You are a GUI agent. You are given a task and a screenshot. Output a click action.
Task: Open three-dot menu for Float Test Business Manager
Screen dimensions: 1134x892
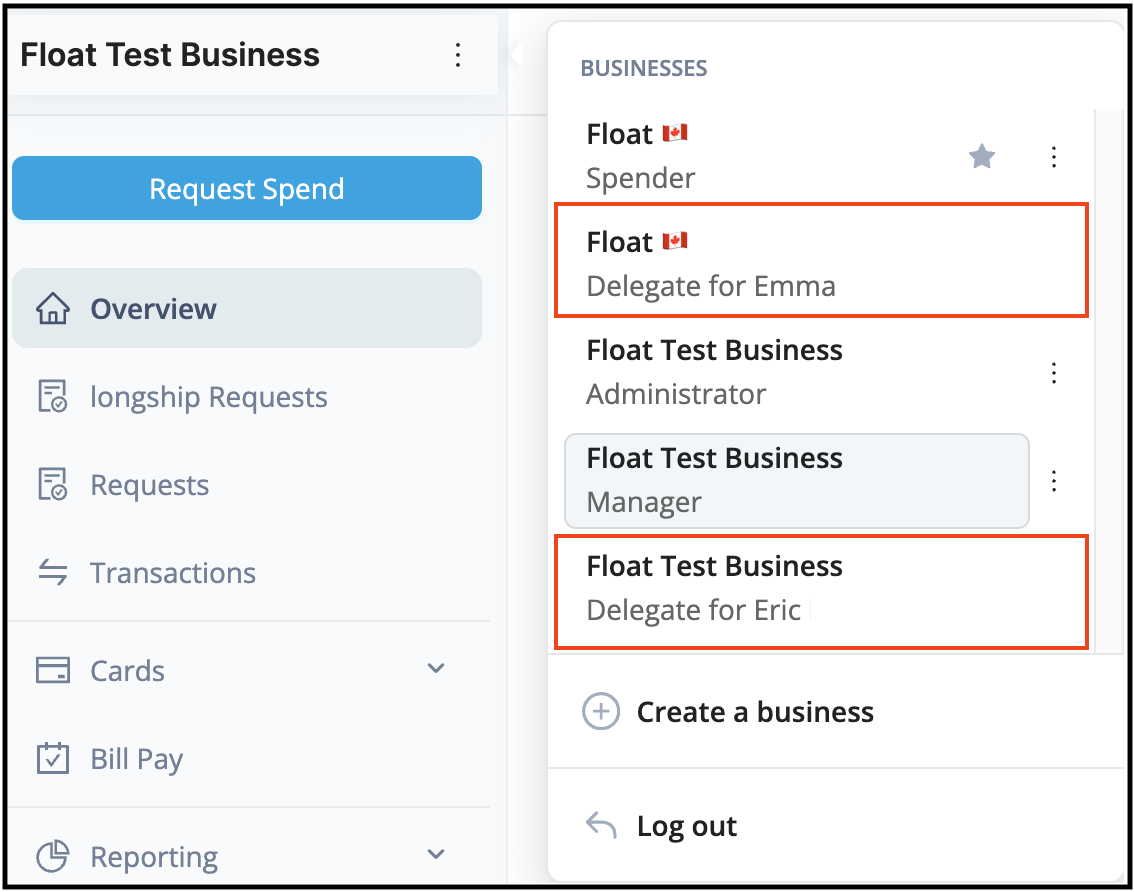point(1053,481)
